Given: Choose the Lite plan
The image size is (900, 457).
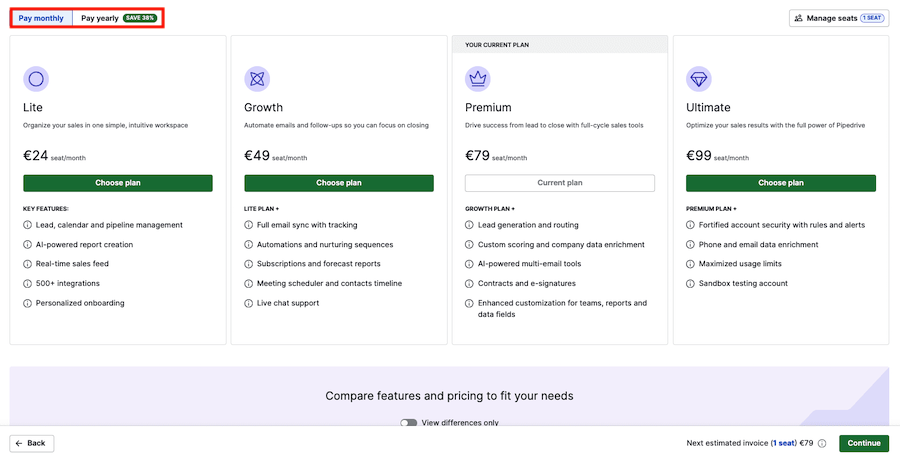Looking at the screenshot, I should point(118,183).
